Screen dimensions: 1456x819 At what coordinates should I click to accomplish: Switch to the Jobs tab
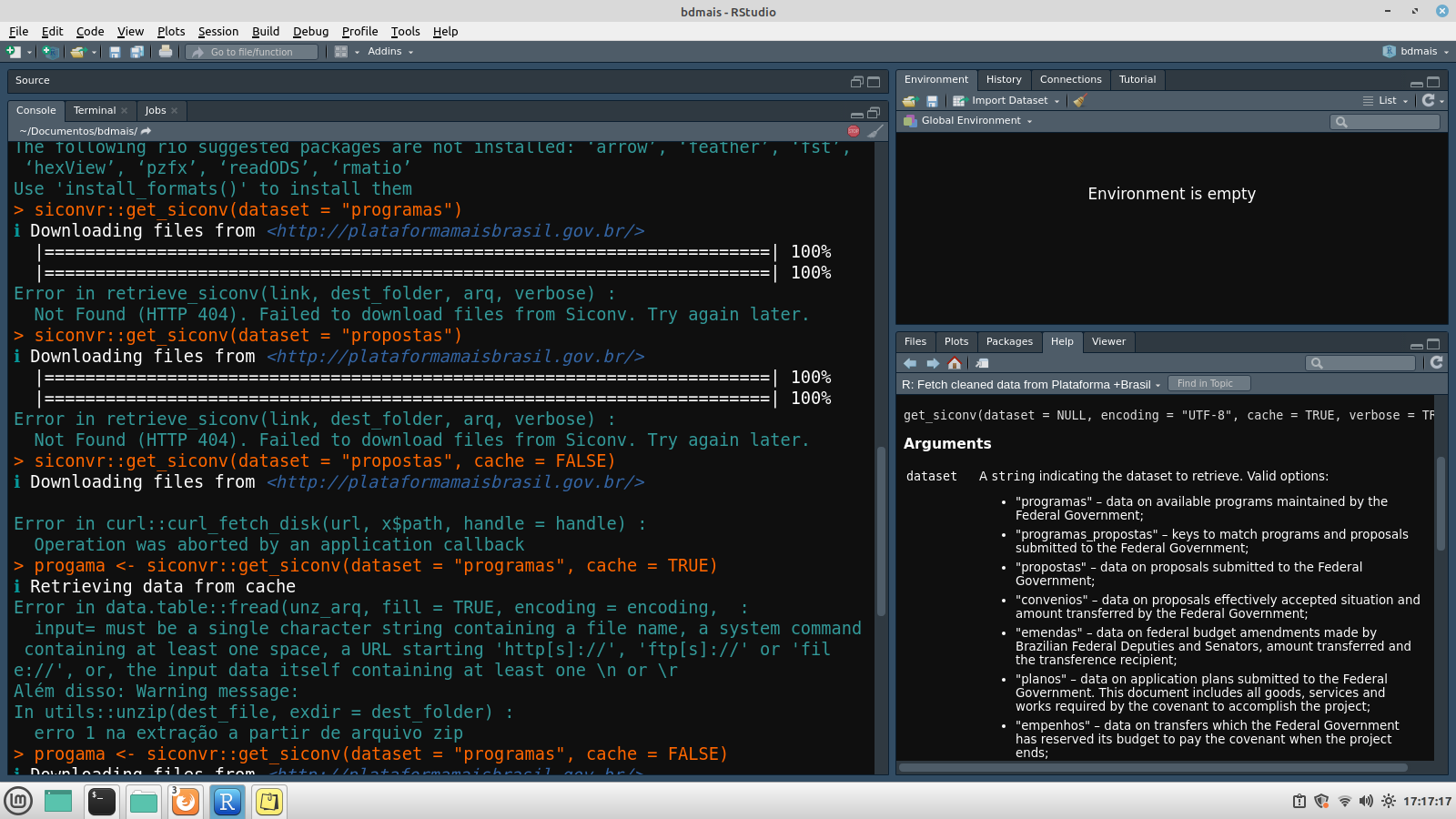156,110
